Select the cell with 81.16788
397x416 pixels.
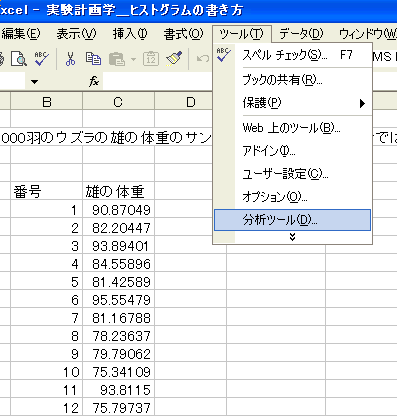coord(118,318)
